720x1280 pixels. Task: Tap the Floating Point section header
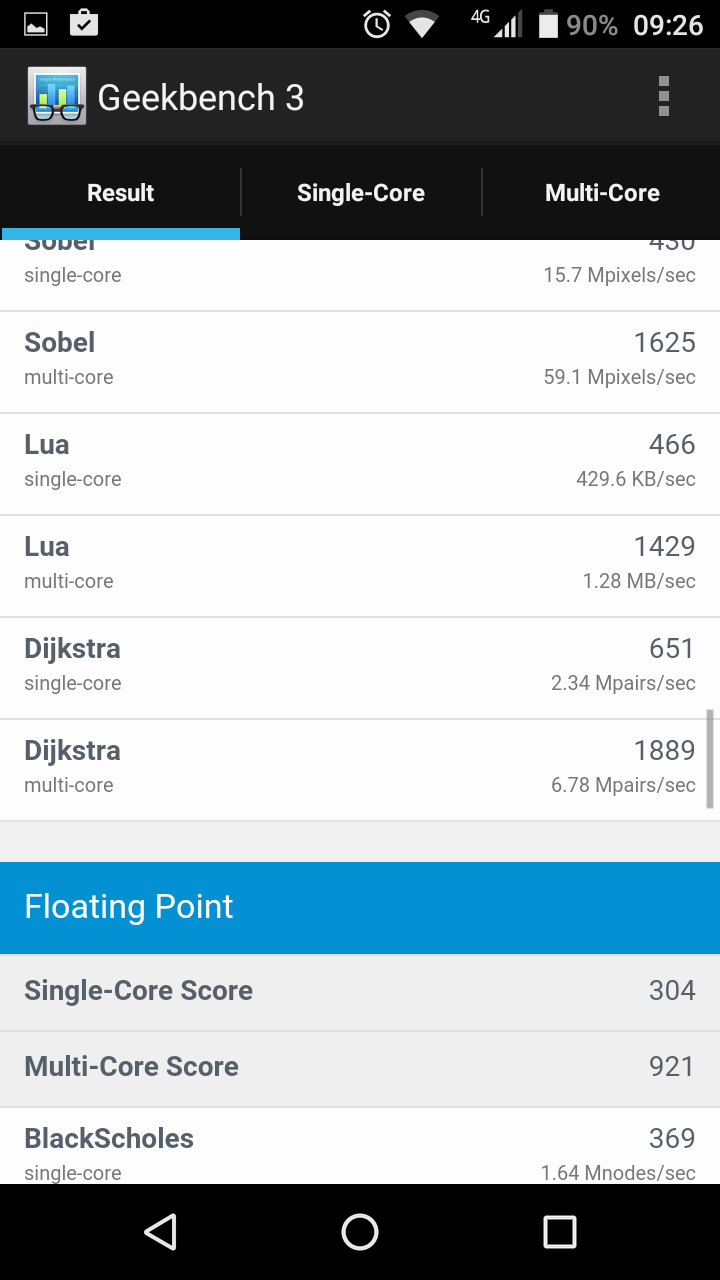360,907
